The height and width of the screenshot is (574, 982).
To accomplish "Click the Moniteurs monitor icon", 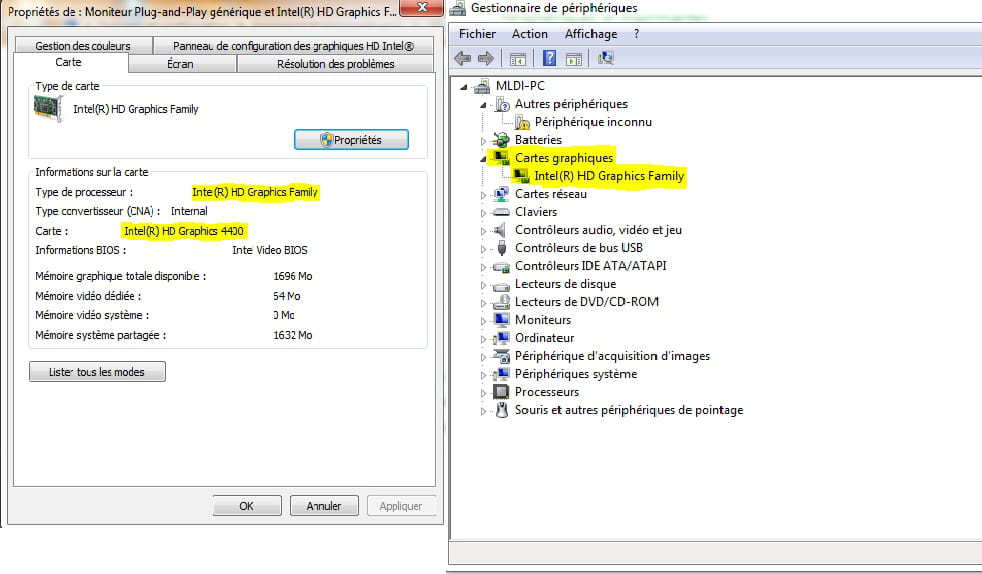I will point(501,320).
